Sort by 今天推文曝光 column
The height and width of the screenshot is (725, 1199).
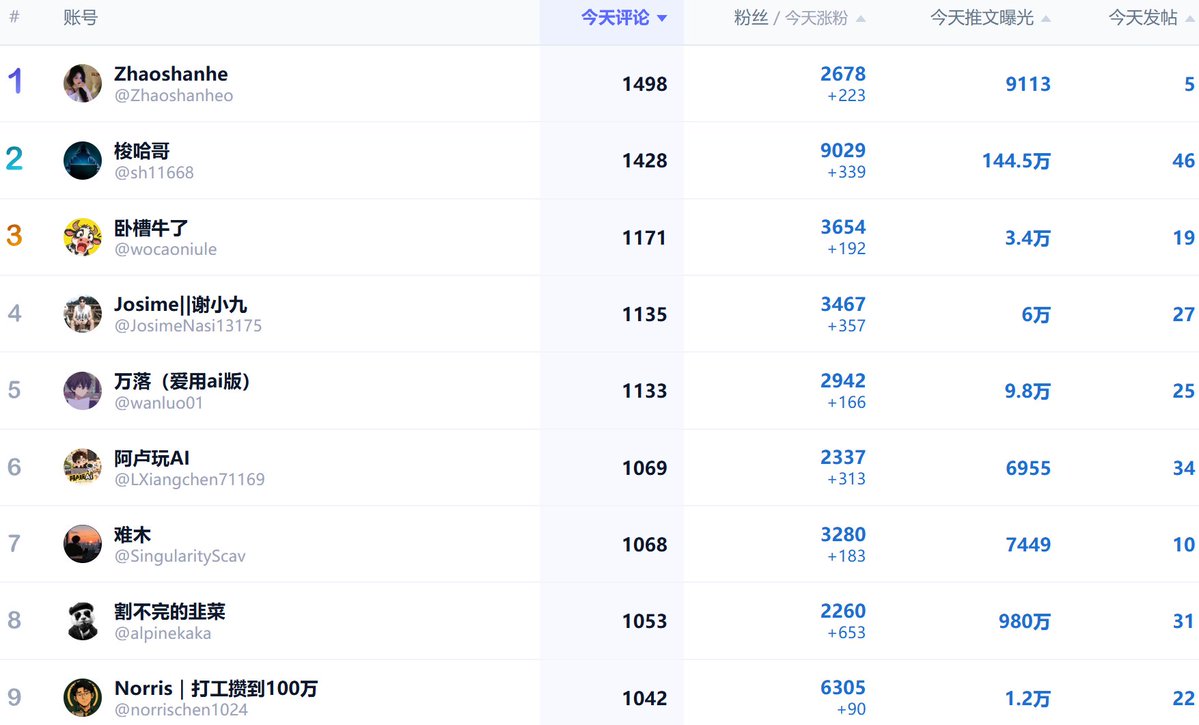[x=990, y=18]
